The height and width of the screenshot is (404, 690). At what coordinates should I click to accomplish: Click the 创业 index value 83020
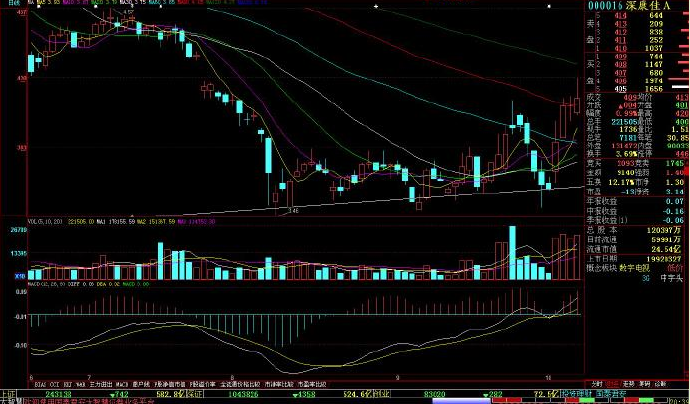coord(434,394)
